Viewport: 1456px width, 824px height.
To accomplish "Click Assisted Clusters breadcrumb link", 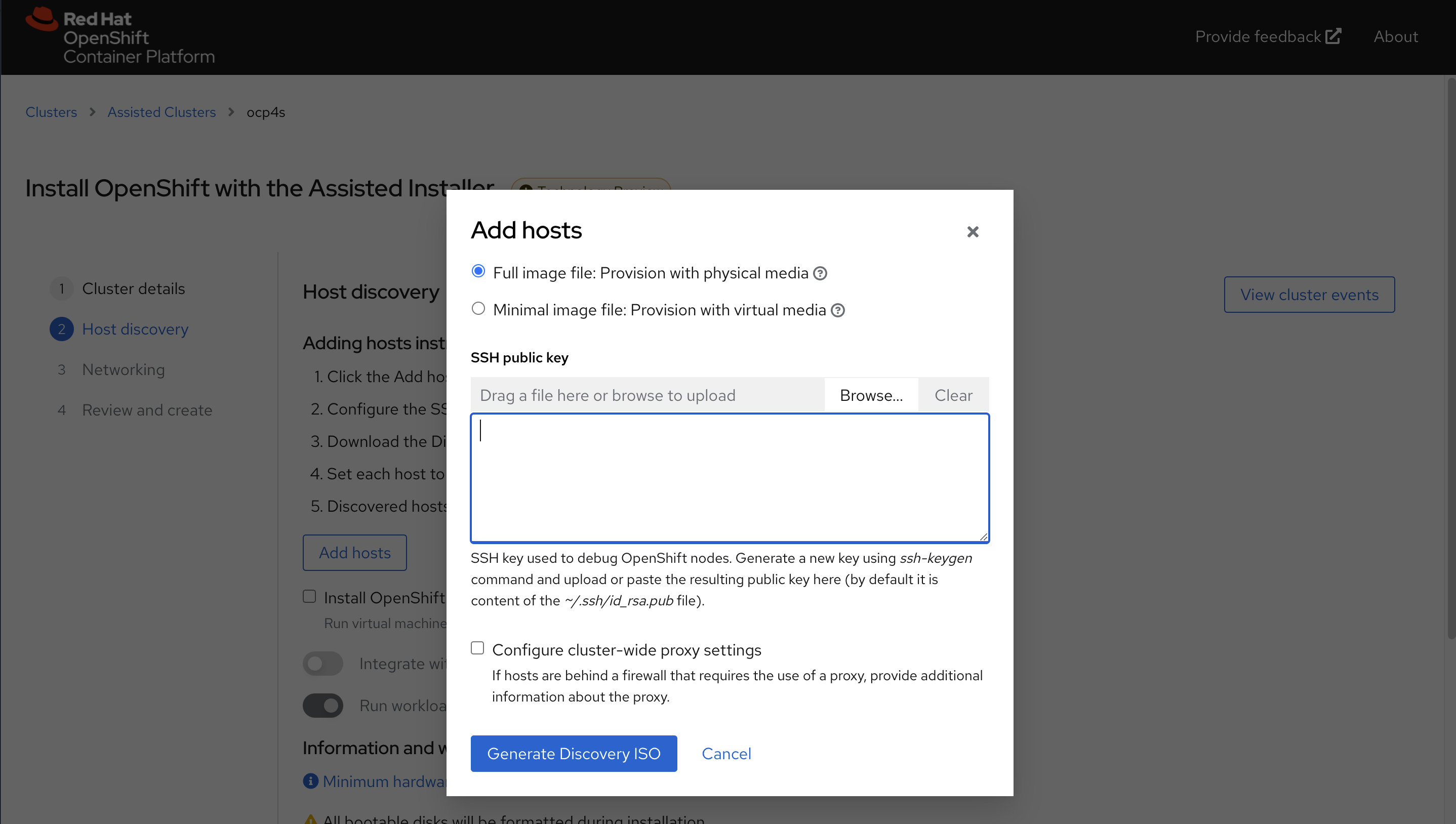I will (161, 112).
